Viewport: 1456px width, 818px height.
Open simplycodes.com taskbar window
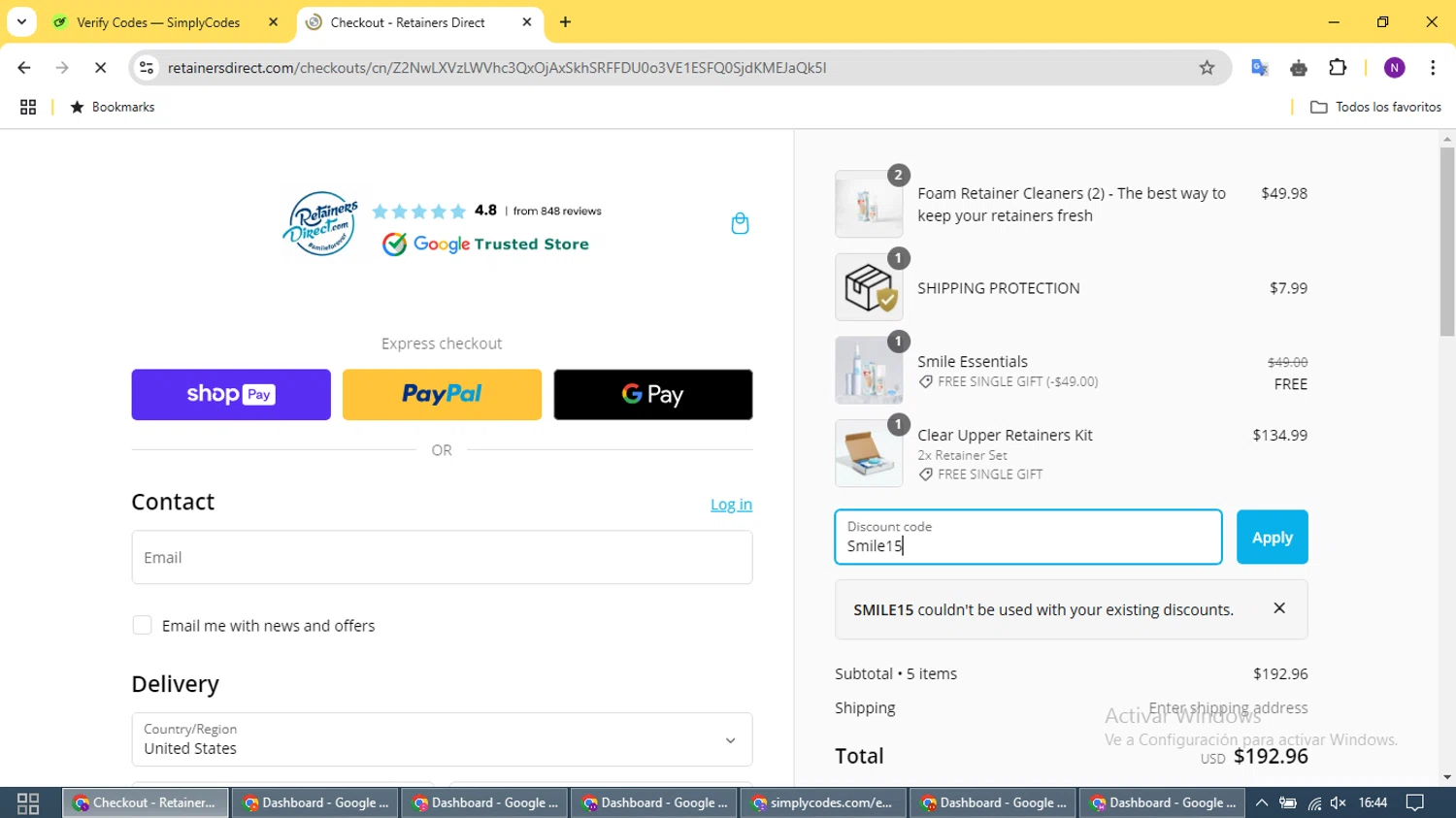[823, 802]
